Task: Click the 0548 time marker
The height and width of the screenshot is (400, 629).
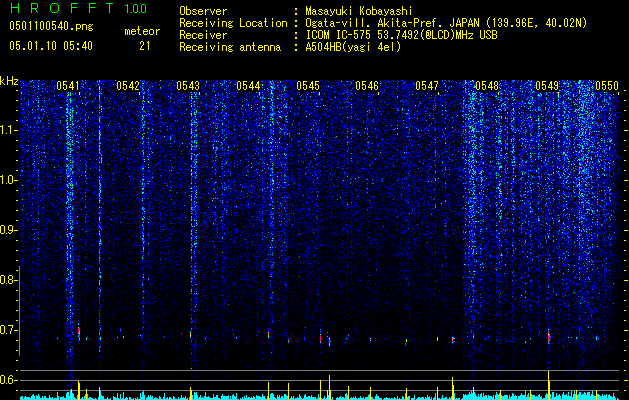Action: click(x=487, y=86)
